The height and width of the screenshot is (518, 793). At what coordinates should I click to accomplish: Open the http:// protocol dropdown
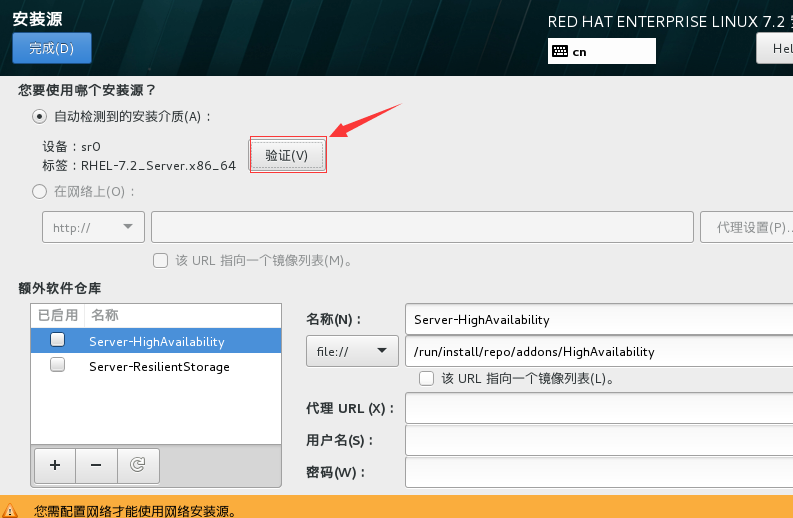click(94, 227)
